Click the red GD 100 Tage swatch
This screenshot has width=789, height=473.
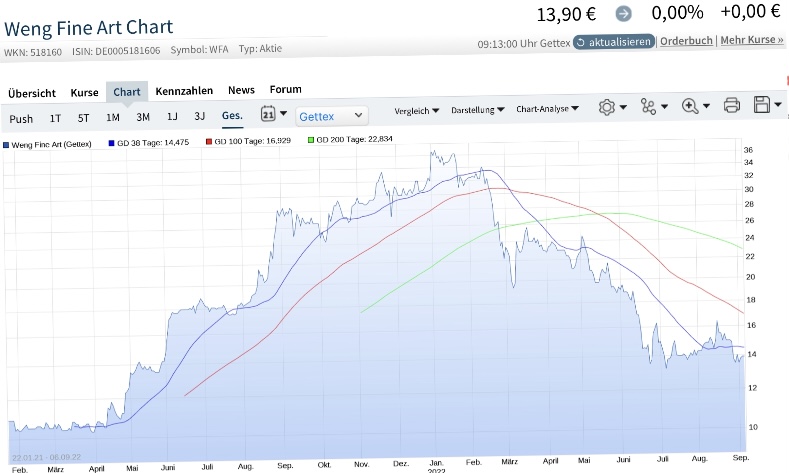[x=208, y=142]
